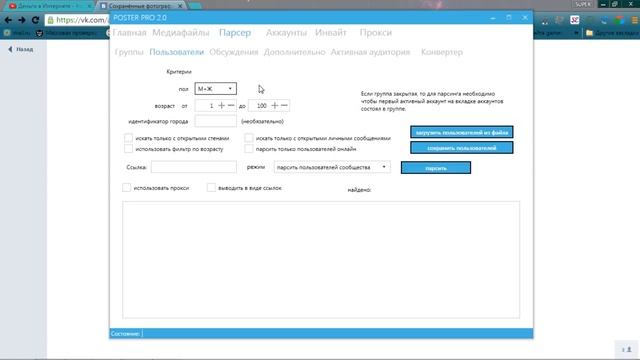This screenshot has width=640, height=360.
Task: Select the 'Парсер' tab
Action: pos(235,33)
